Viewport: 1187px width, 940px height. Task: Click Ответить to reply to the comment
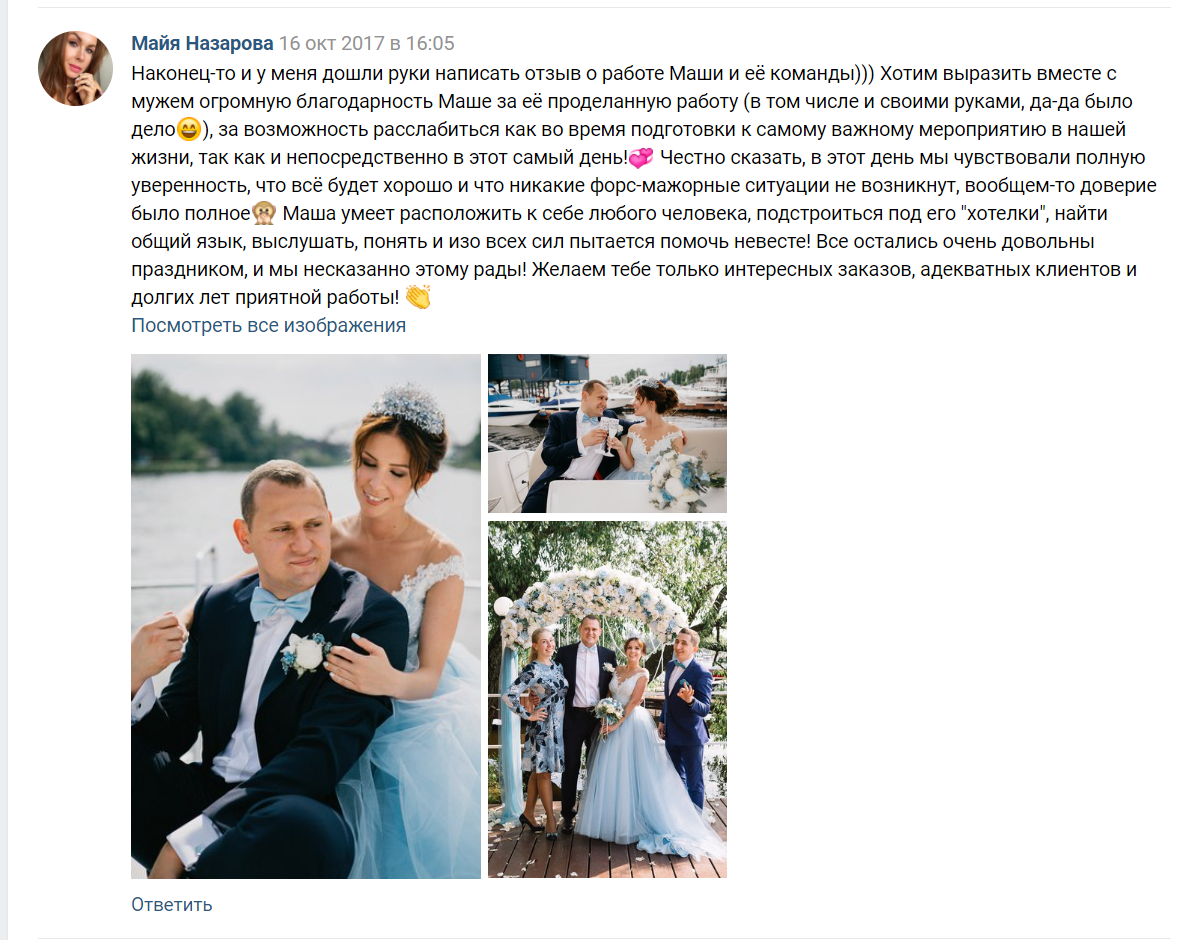172,904
